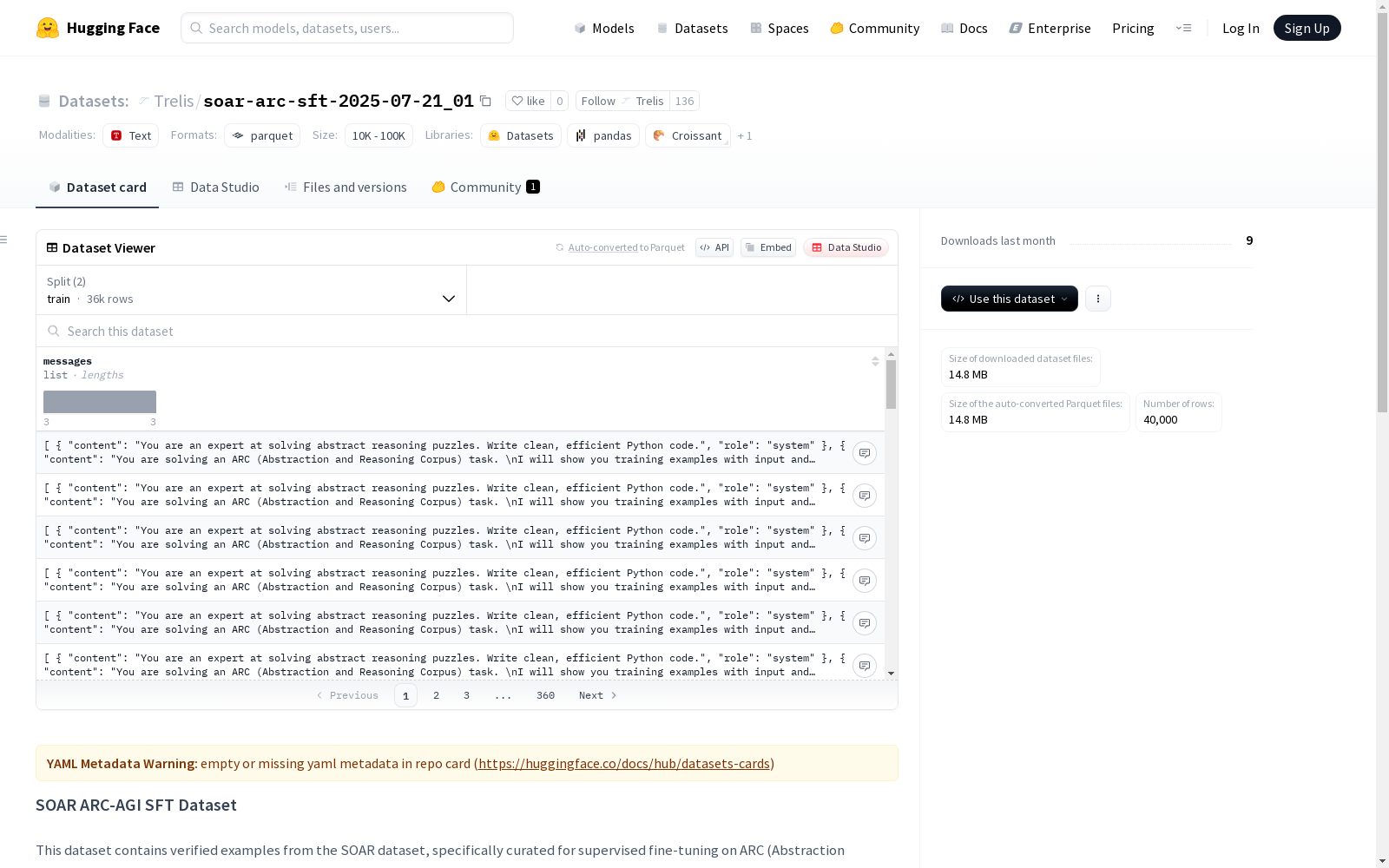Click the heart like button
Viewport: 1389px width, 868px height.
coord(528,101)
